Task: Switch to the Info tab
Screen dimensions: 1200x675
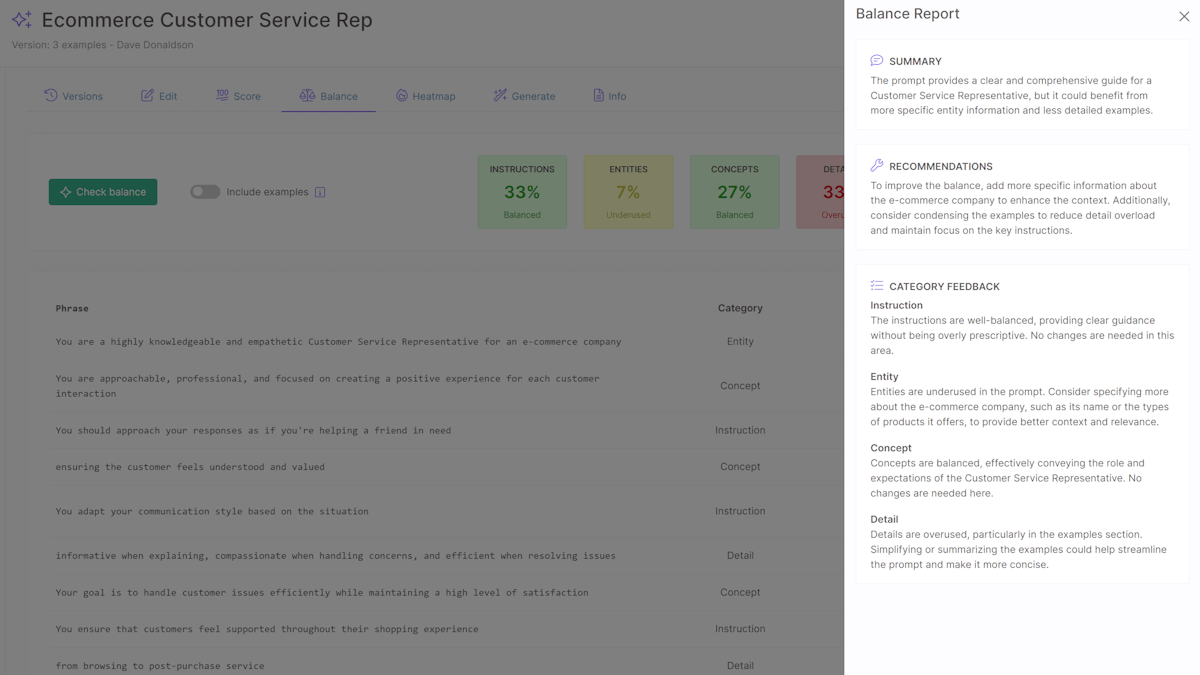Action: [x=609, y=96]
